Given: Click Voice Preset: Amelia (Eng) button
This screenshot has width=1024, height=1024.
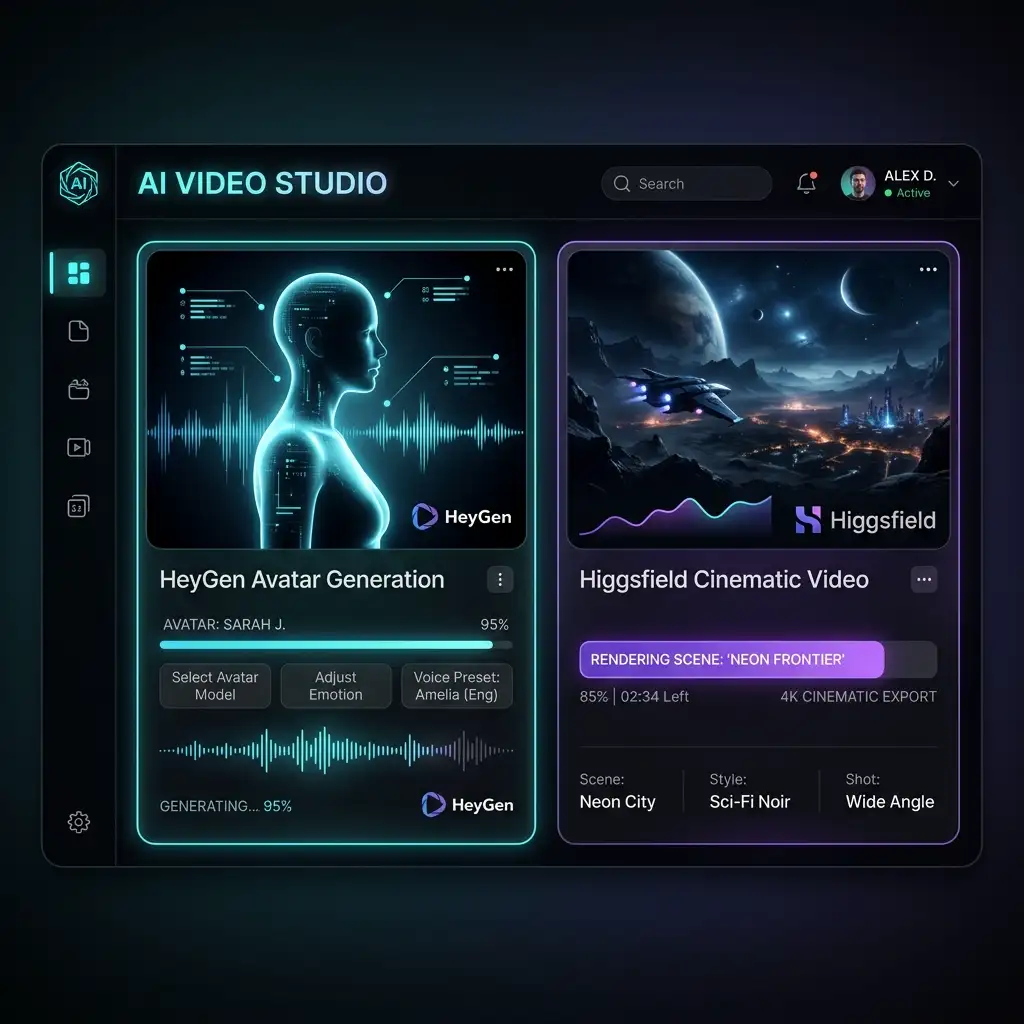Looking at the screenshot, I should coord(456,686).
